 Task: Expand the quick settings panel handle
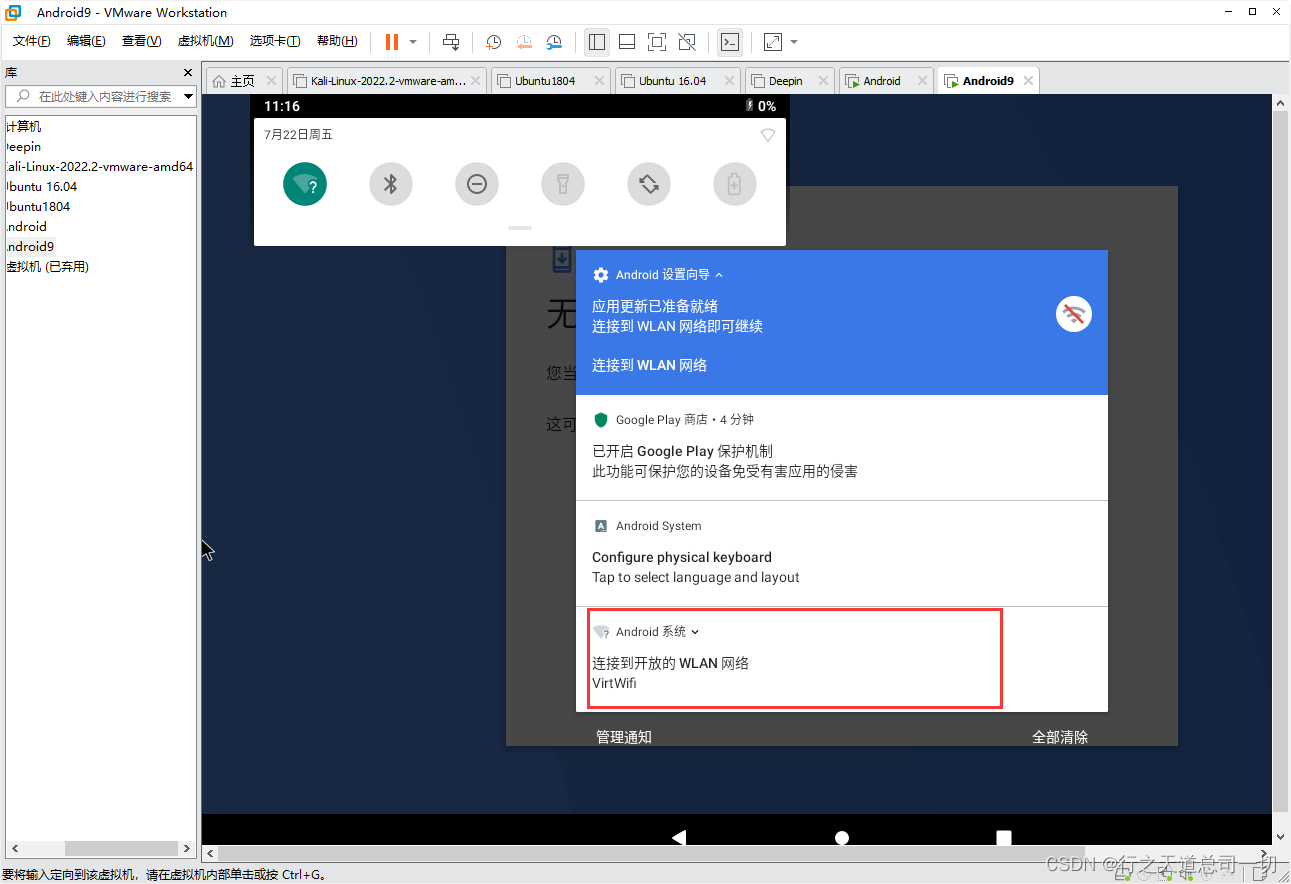click(520, 228)
